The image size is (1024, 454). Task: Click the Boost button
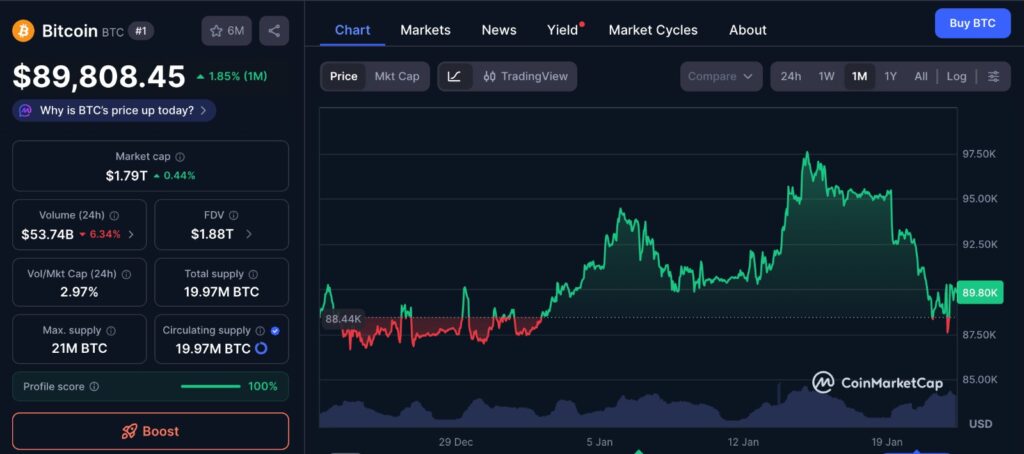[150, 431]
